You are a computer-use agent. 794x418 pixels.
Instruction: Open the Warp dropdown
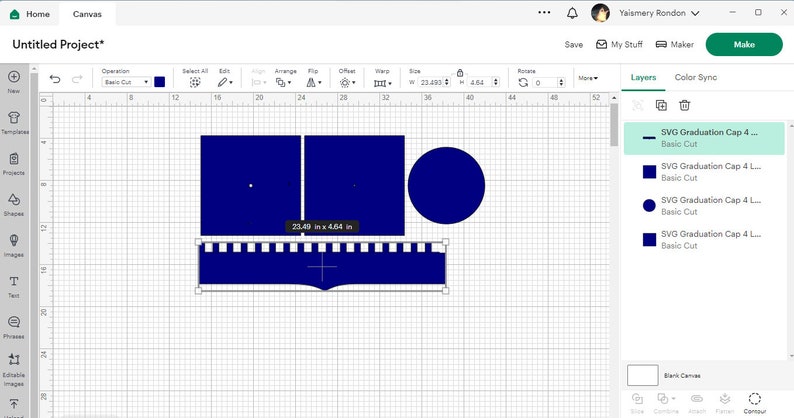383,83
